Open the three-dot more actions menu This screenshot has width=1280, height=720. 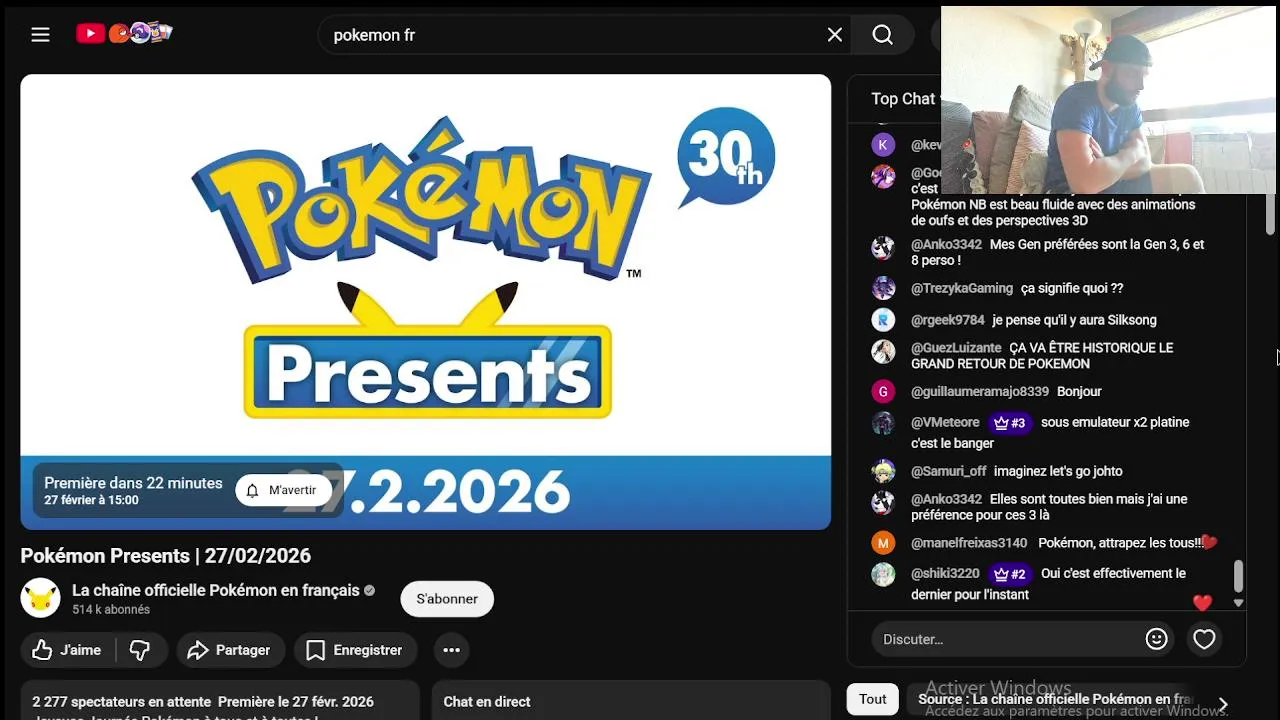click(451, 650)
